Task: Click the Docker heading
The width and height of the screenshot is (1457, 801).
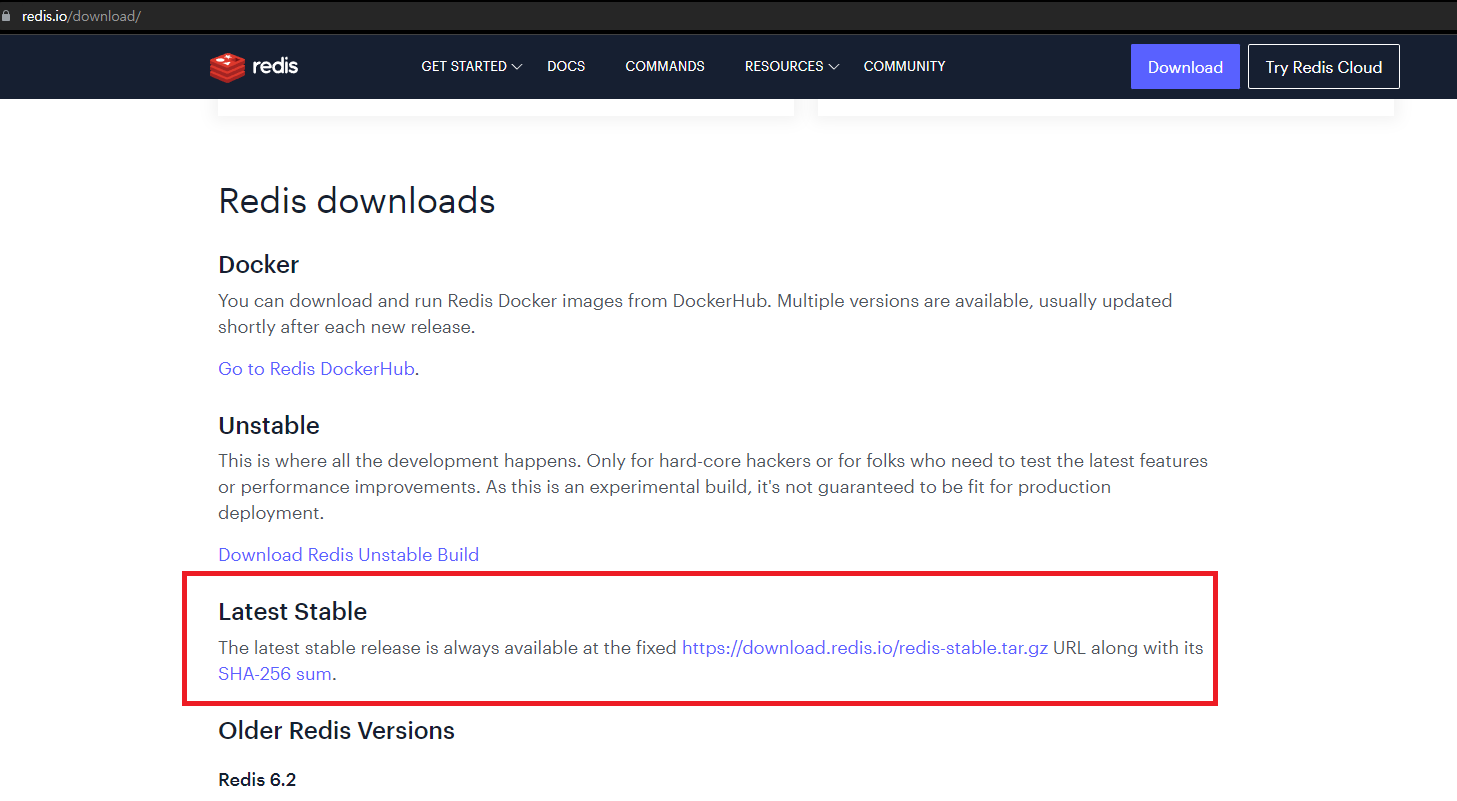Action: [258, 264]
